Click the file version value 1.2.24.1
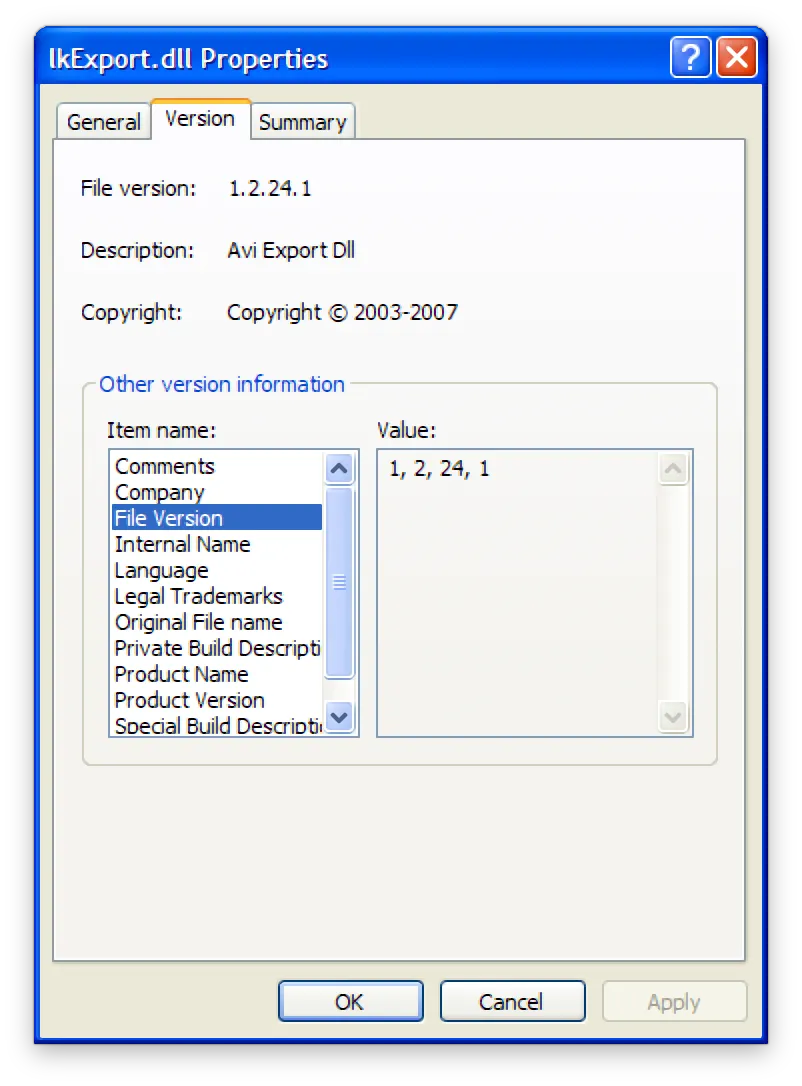 click(x=270, y=188)
